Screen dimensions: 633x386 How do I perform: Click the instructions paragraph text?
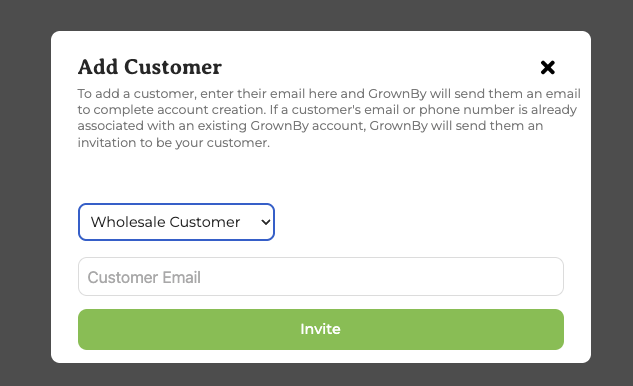[329, 118]
